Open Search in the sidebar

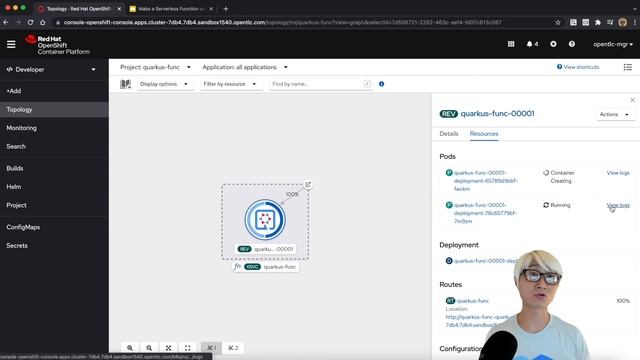[x=54, y=146]
